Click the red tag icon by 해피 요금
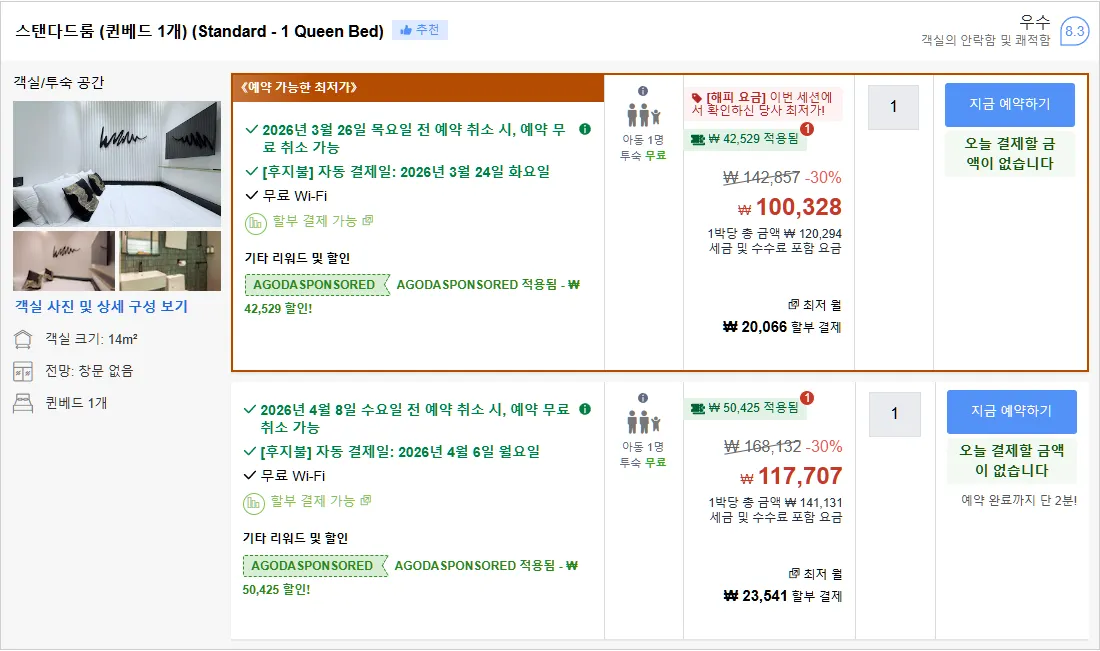The image size is (1100, 651). coord(697,98)
